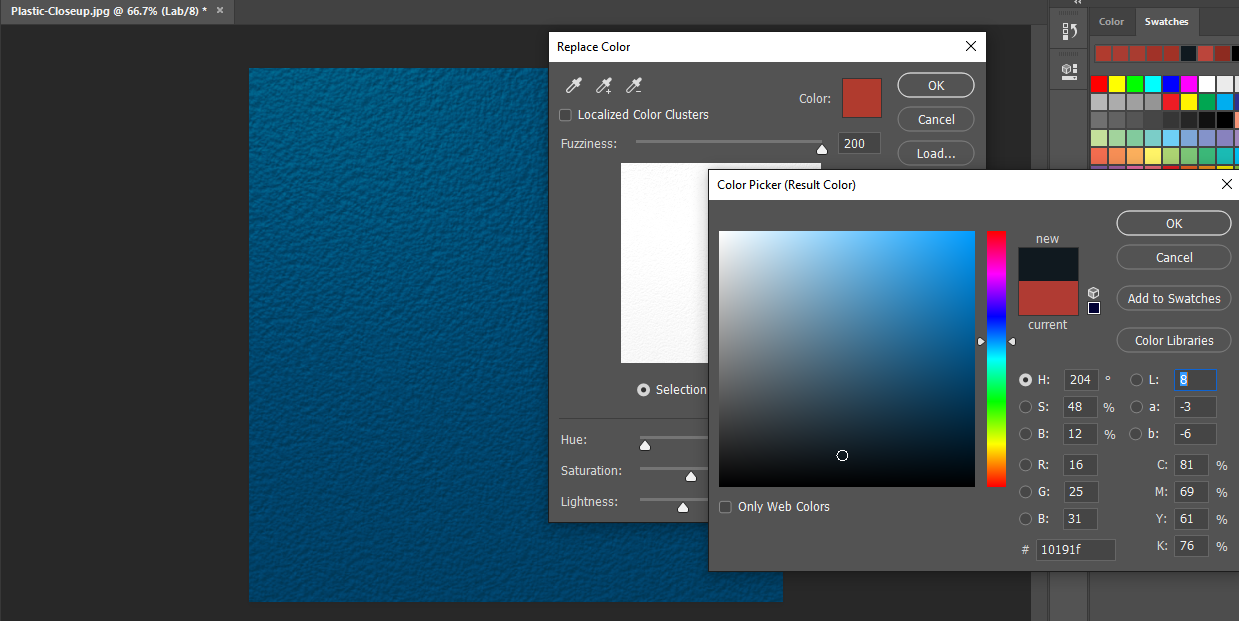The width and height of the screenshot is (1239, 621).
Task: Click the K black percent field
Action: click(1192, 546)
